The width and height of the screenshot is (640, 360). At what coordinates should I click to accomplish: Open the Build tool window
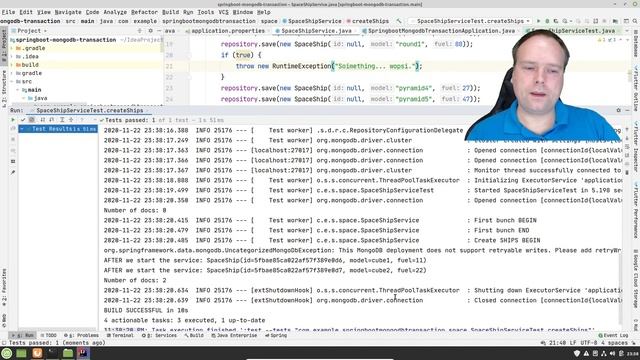tap(194, 336)
